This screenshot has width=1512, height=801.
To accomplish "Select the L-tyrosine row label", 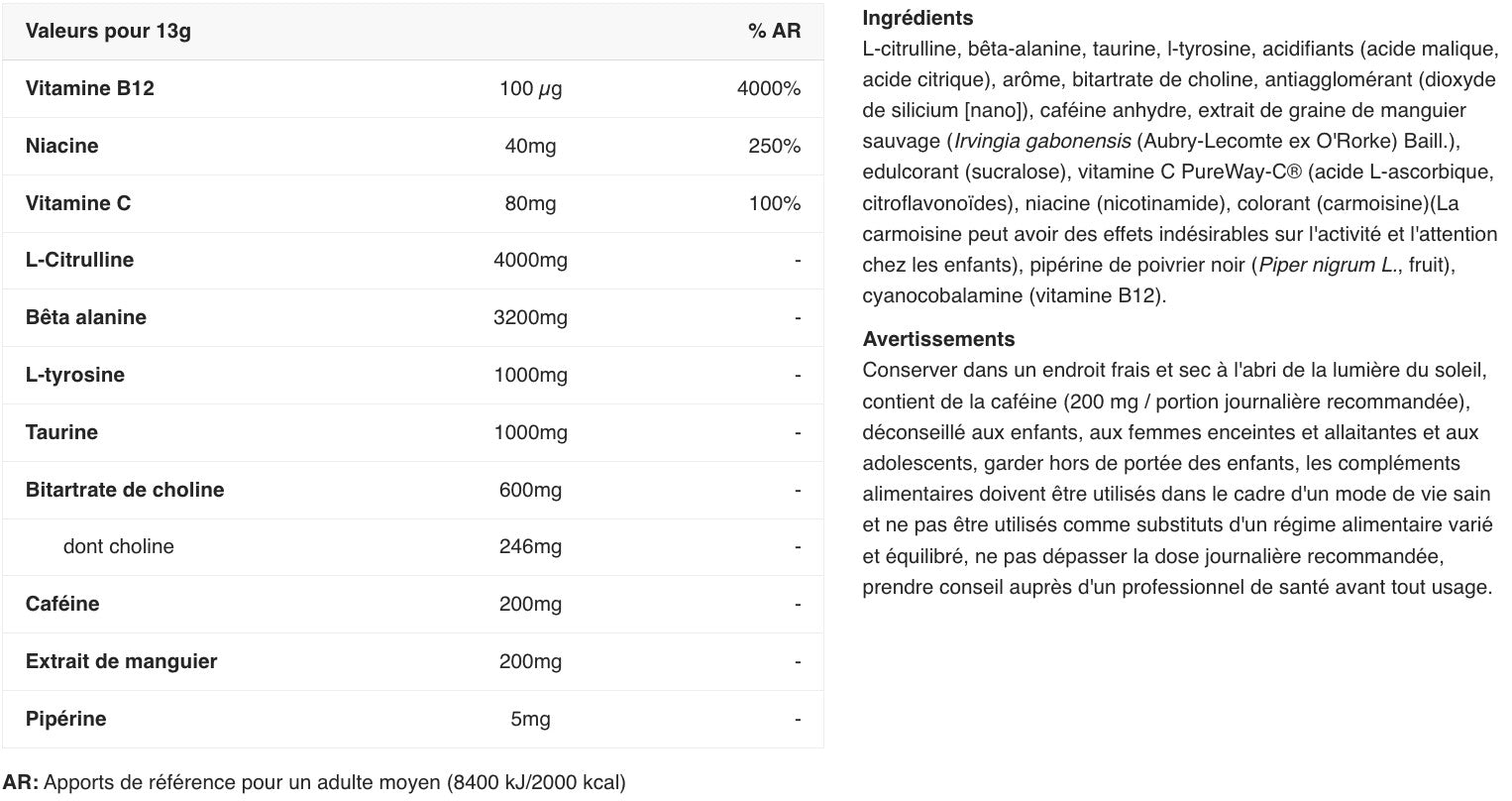I will (75, 375).
